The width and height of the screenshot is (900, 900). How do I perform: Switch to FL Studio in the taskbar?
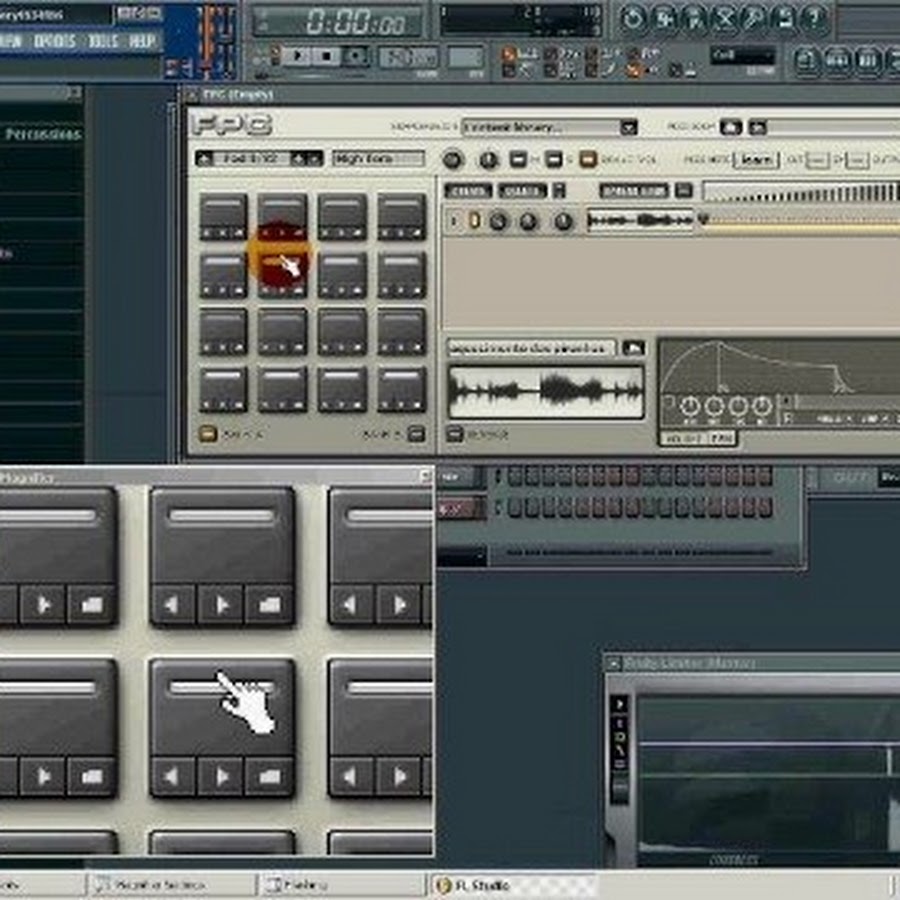tap(515, 885)
